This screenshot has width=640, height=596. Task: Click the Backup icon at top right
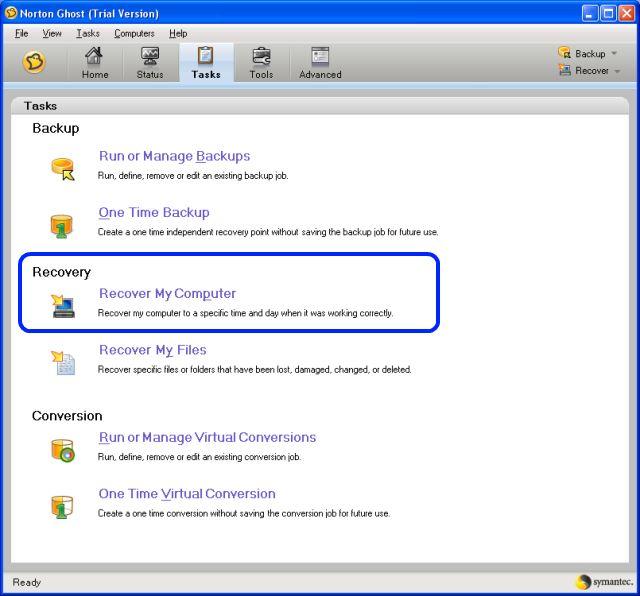click(565, 53)
